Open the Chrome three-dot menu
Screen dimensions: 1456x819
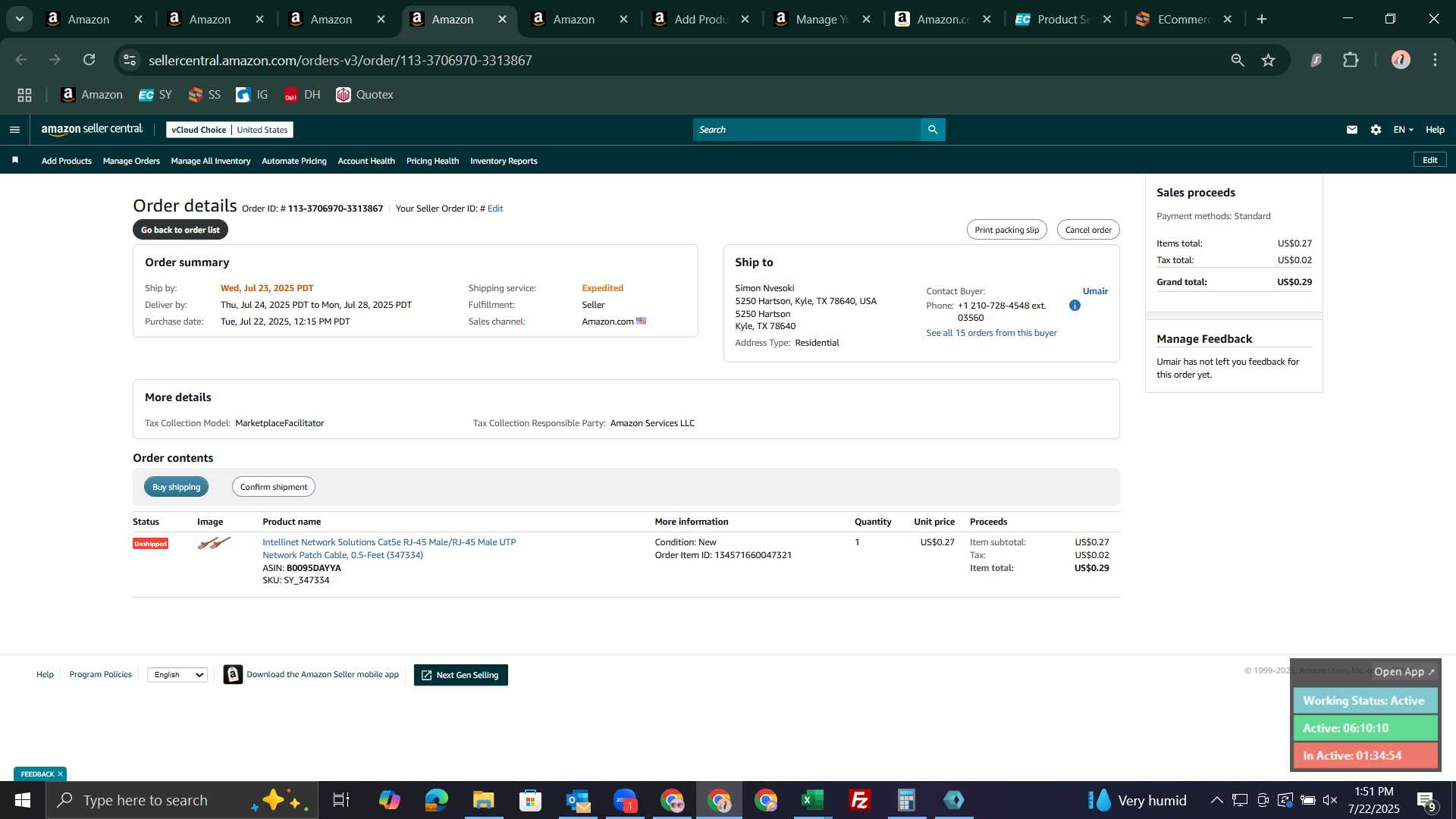1435,60
